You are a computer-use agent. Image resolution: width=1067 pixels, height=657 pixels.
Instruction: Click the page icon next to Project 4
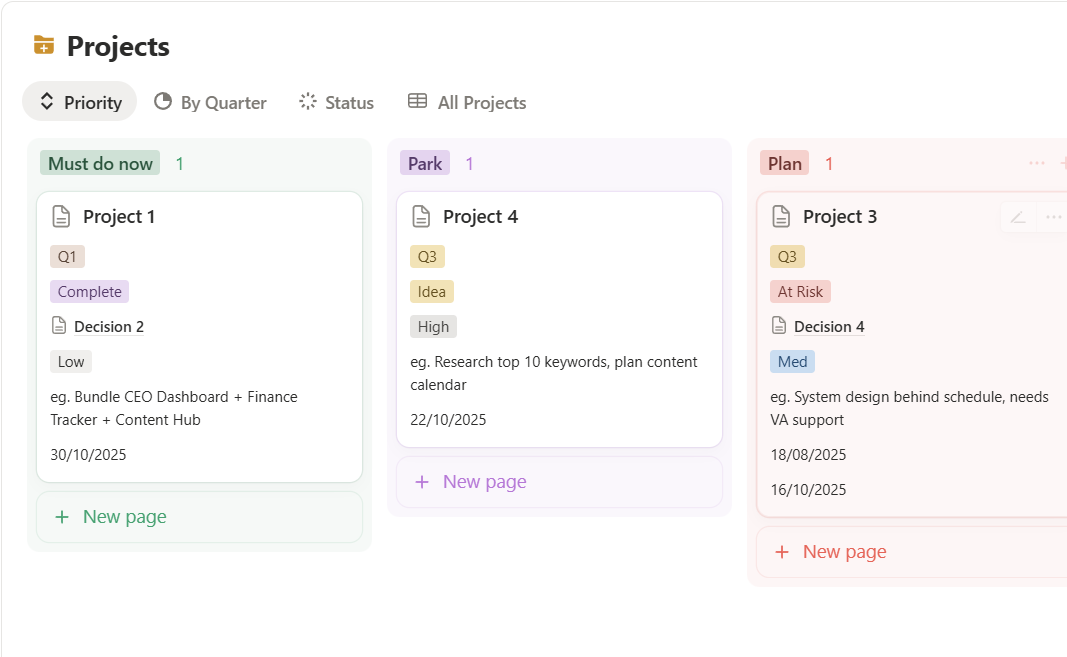[x=422, y=216]
